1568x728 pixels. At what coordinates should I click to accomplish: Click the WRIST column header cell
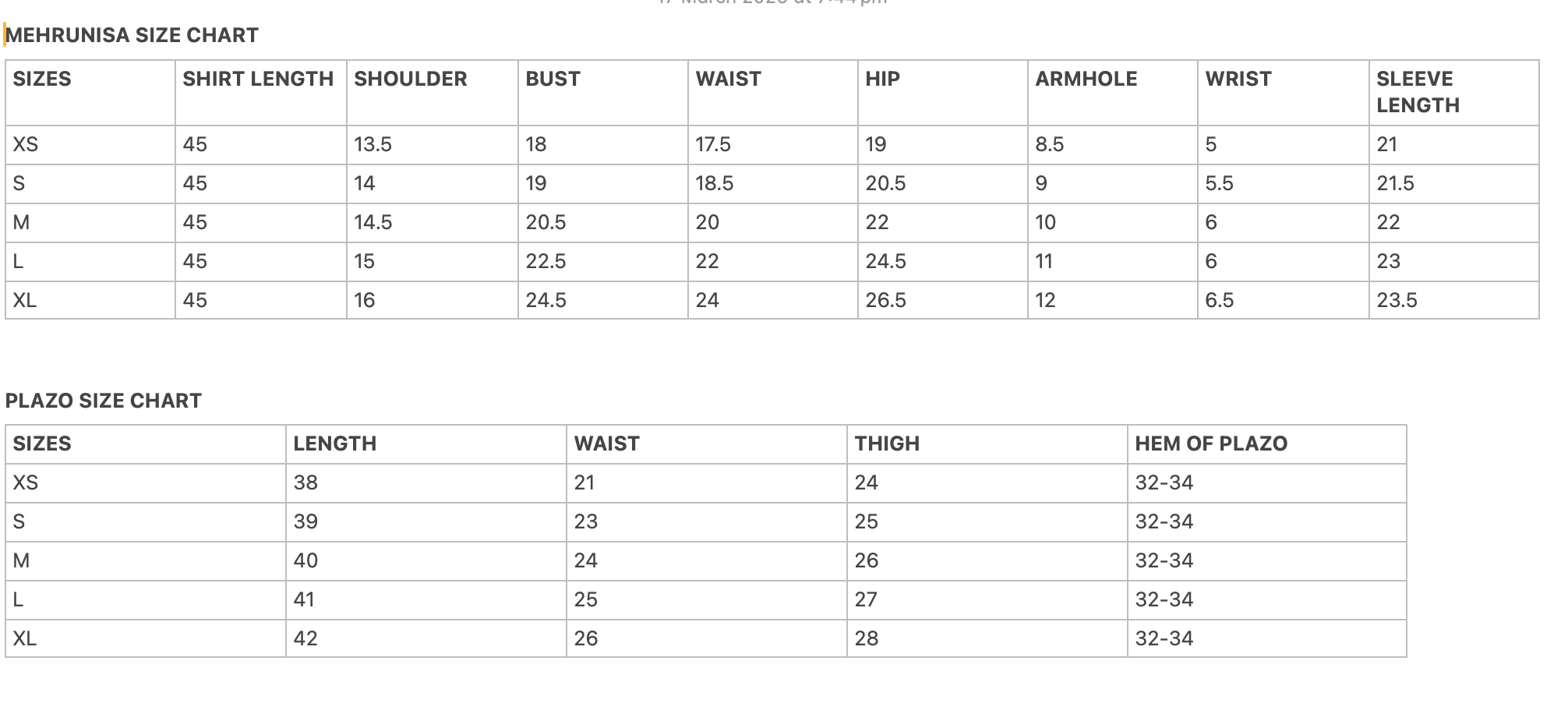tap(1284, 93)
